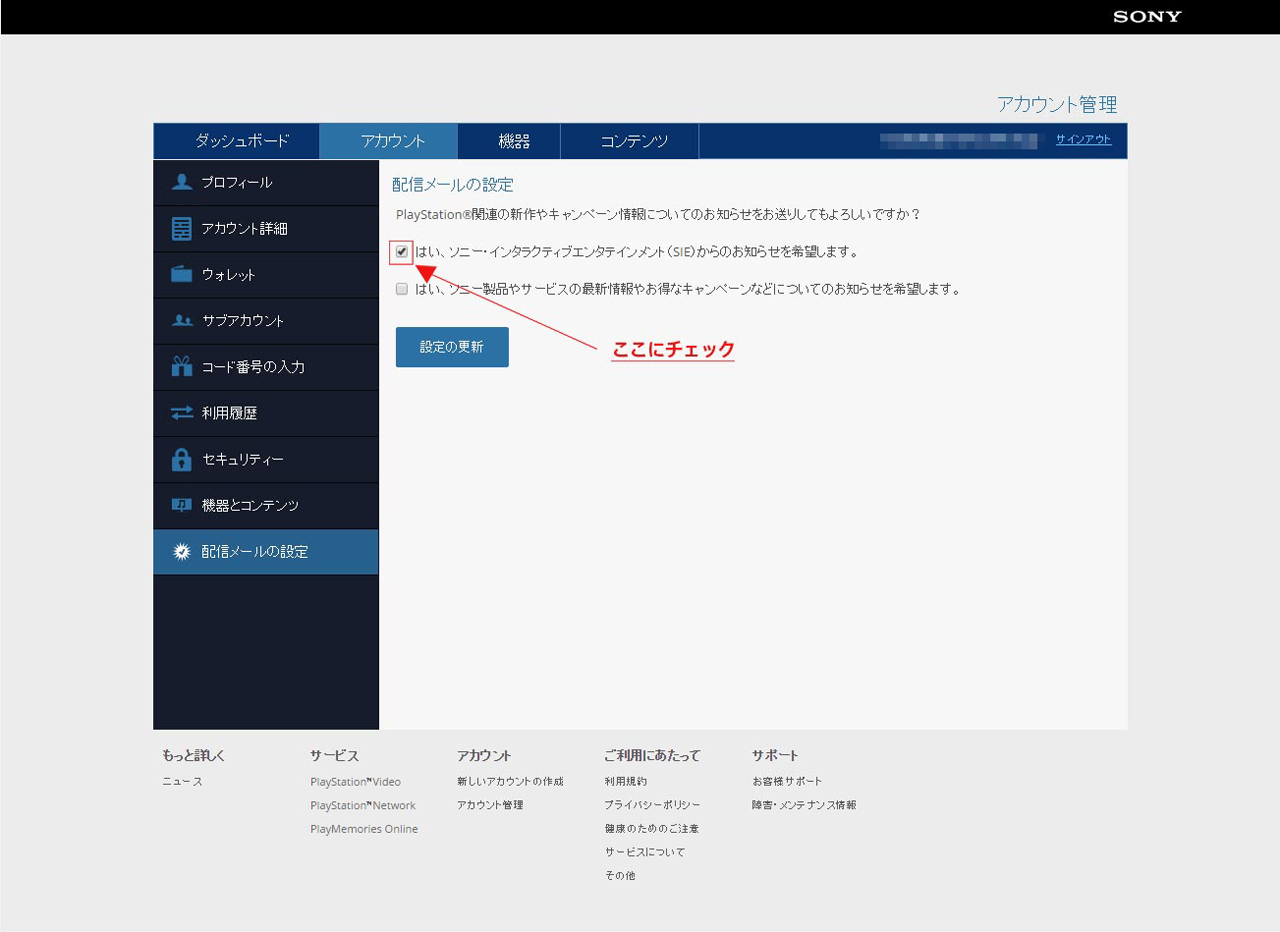Open PlayMemories Online footer link

[364, 829]
